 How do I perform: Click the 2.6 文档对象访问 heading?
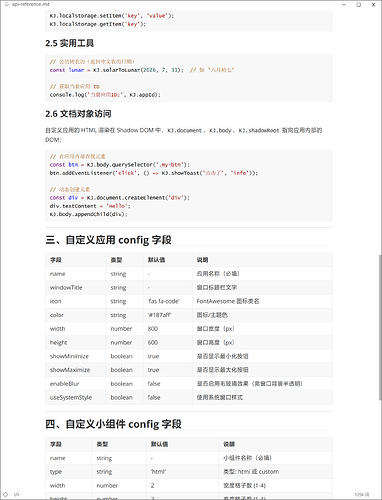pos(78,114)
